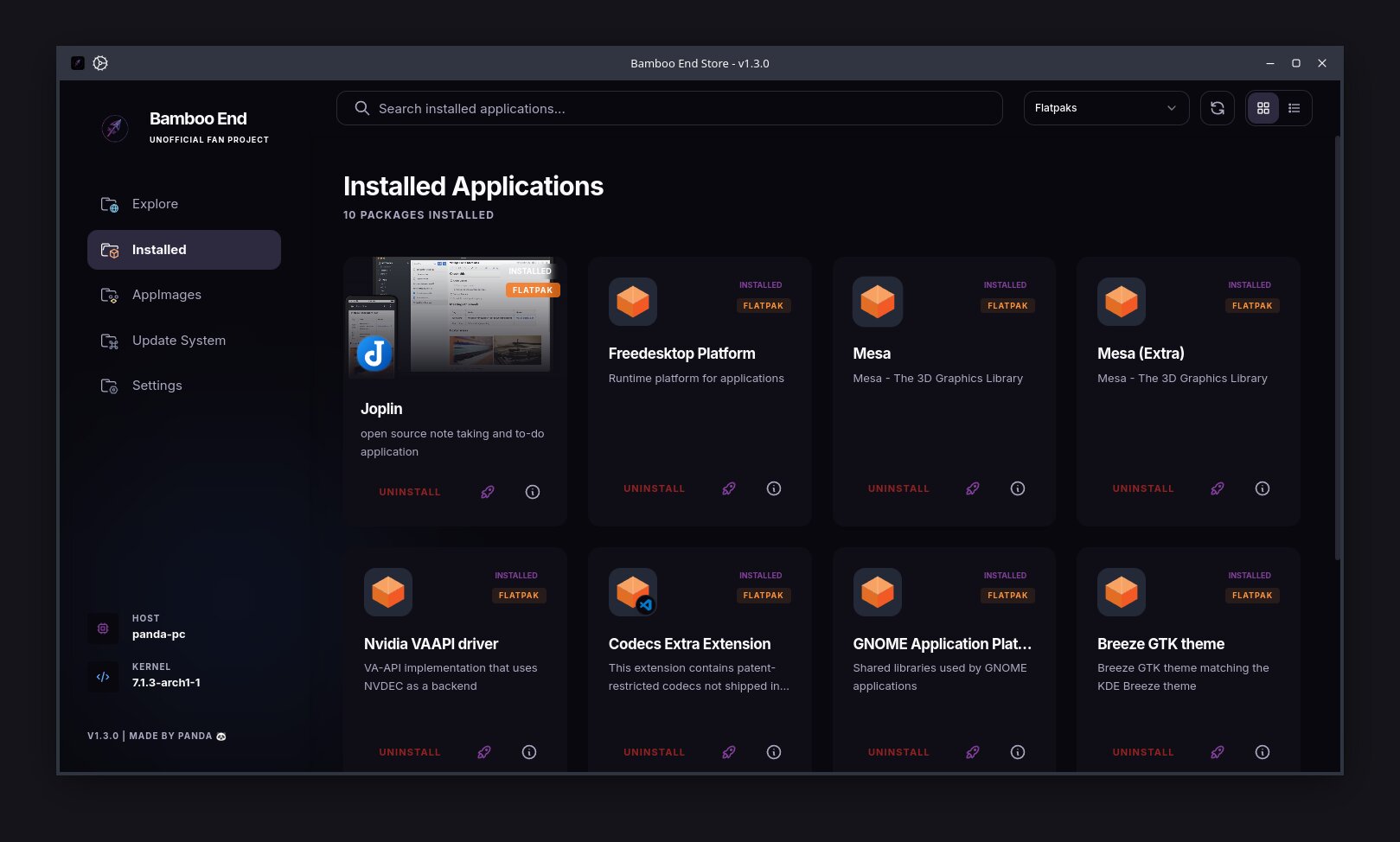Screen dimensions: 1400x842
Task: Open info for Mesa (Extra)
Action: [1263, 488]
